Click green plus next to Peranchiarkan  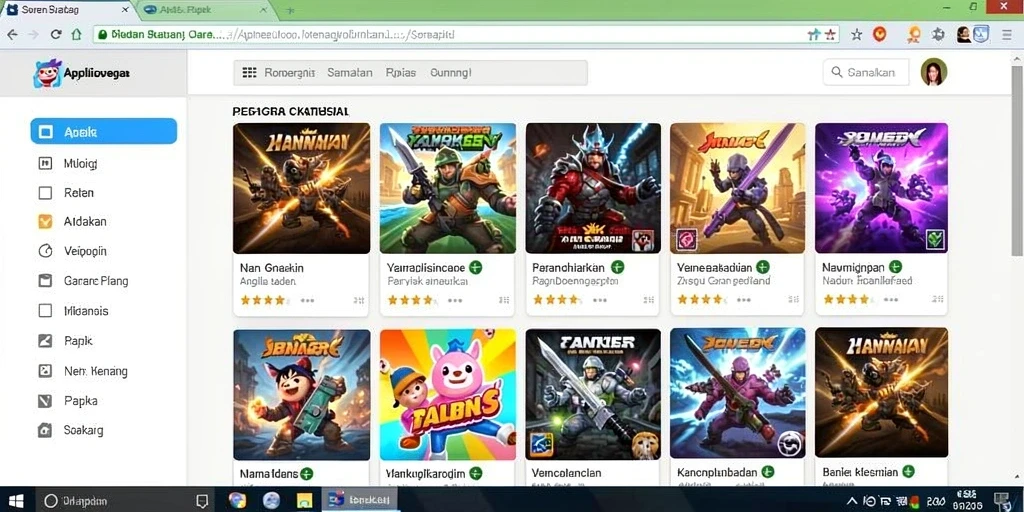tap(617, 267)
